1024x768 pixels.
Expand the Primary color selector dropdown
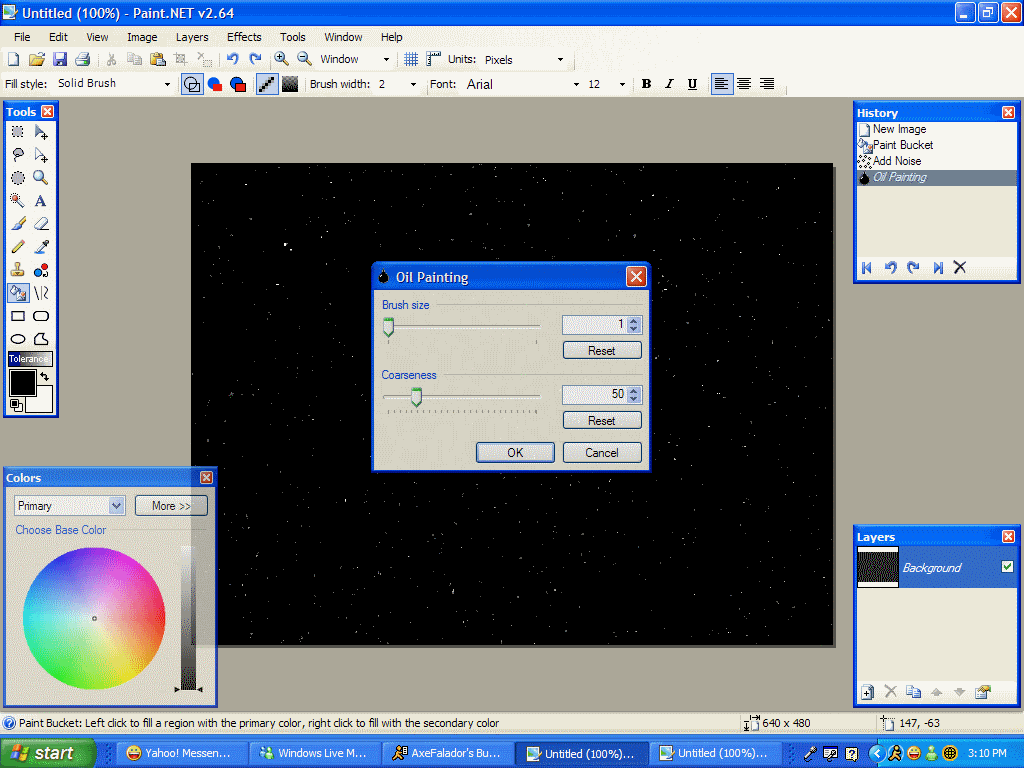(116, 506)
